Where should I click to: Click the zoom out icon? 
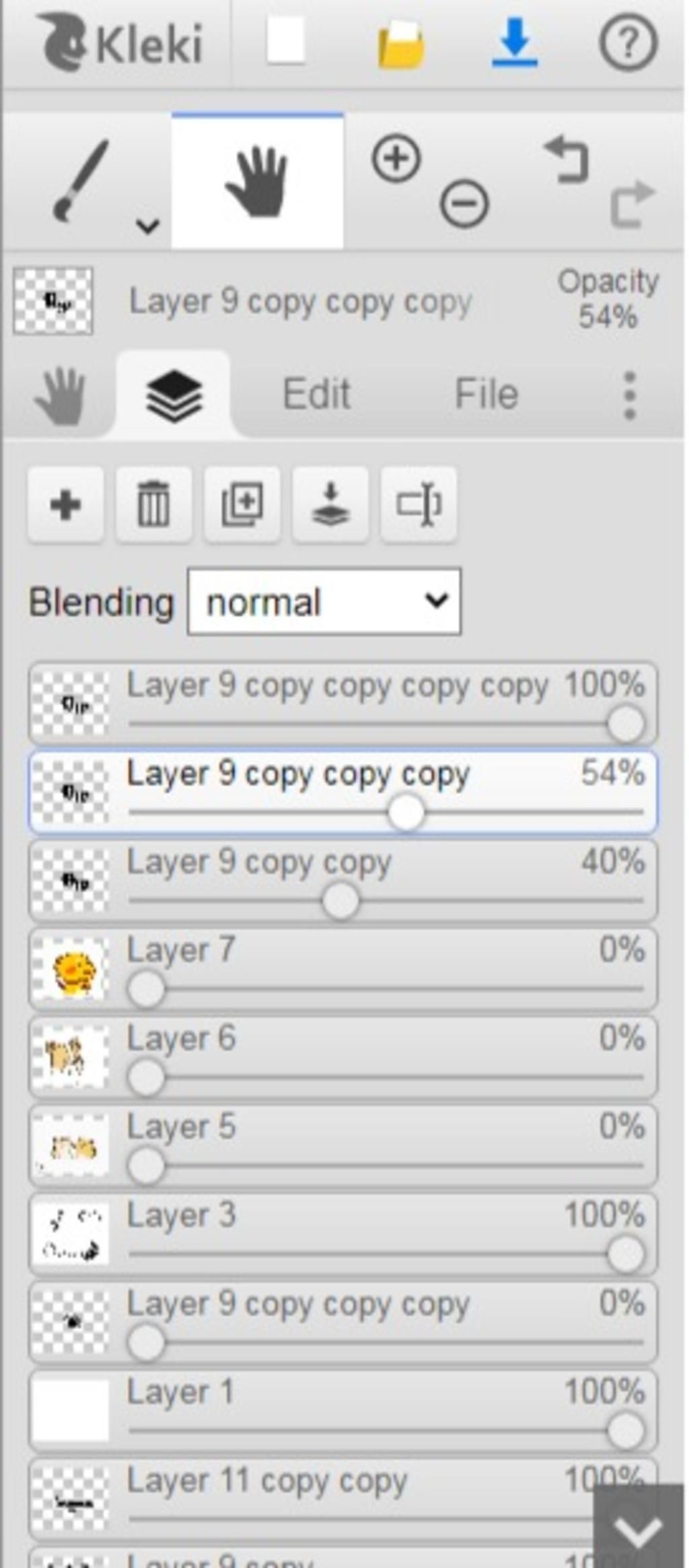(464, 203)
